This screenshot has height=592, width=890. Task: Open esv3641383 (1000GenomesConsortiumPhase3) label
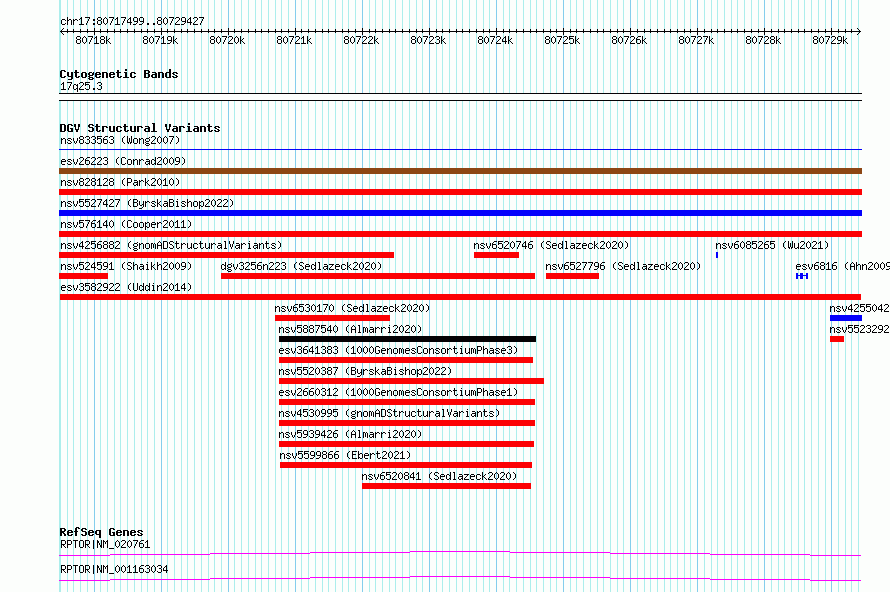click(398, 350)
